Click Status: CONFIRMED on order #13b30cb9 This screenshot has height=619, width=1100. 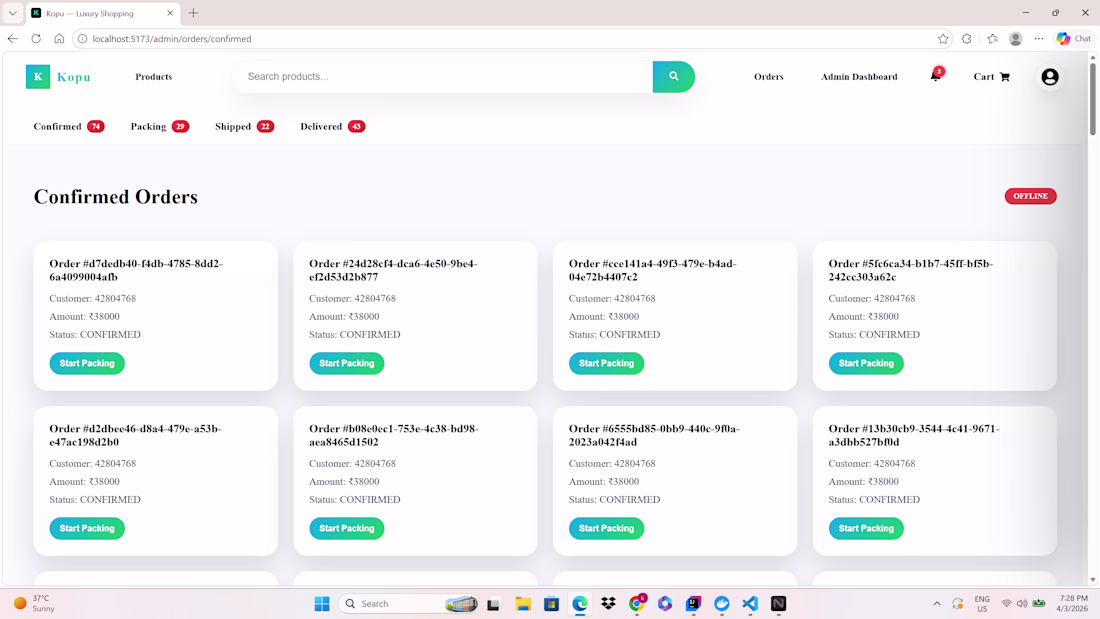pos(874,500)
